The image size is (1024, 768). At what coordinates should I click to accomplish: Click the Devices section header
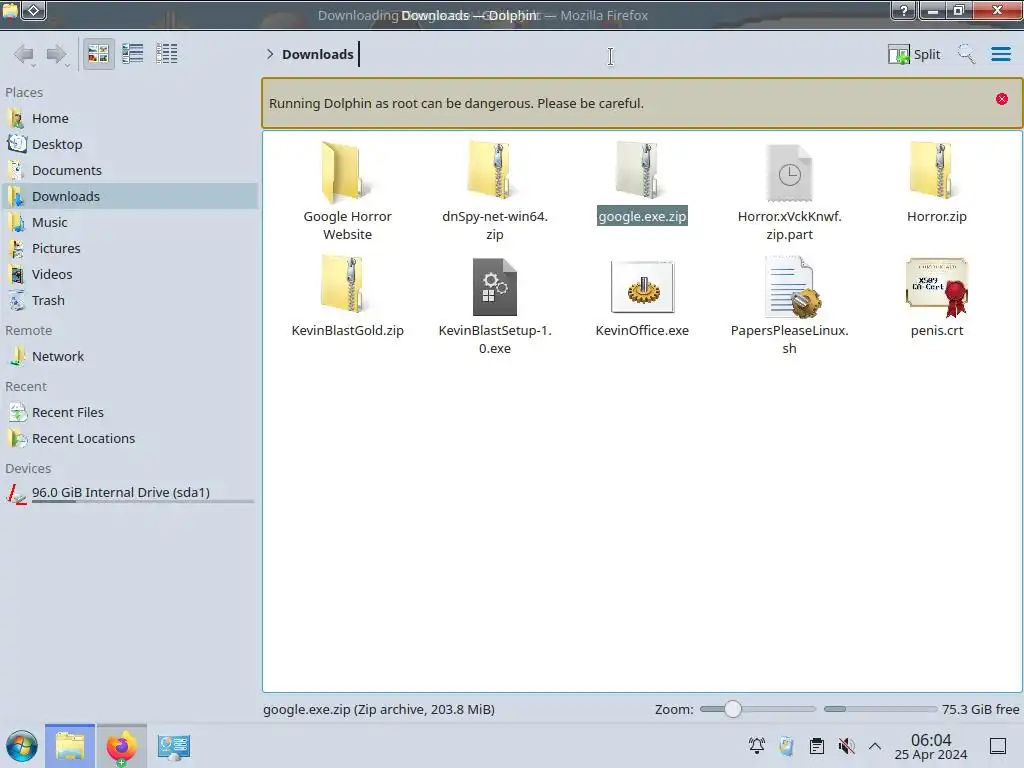28,469
